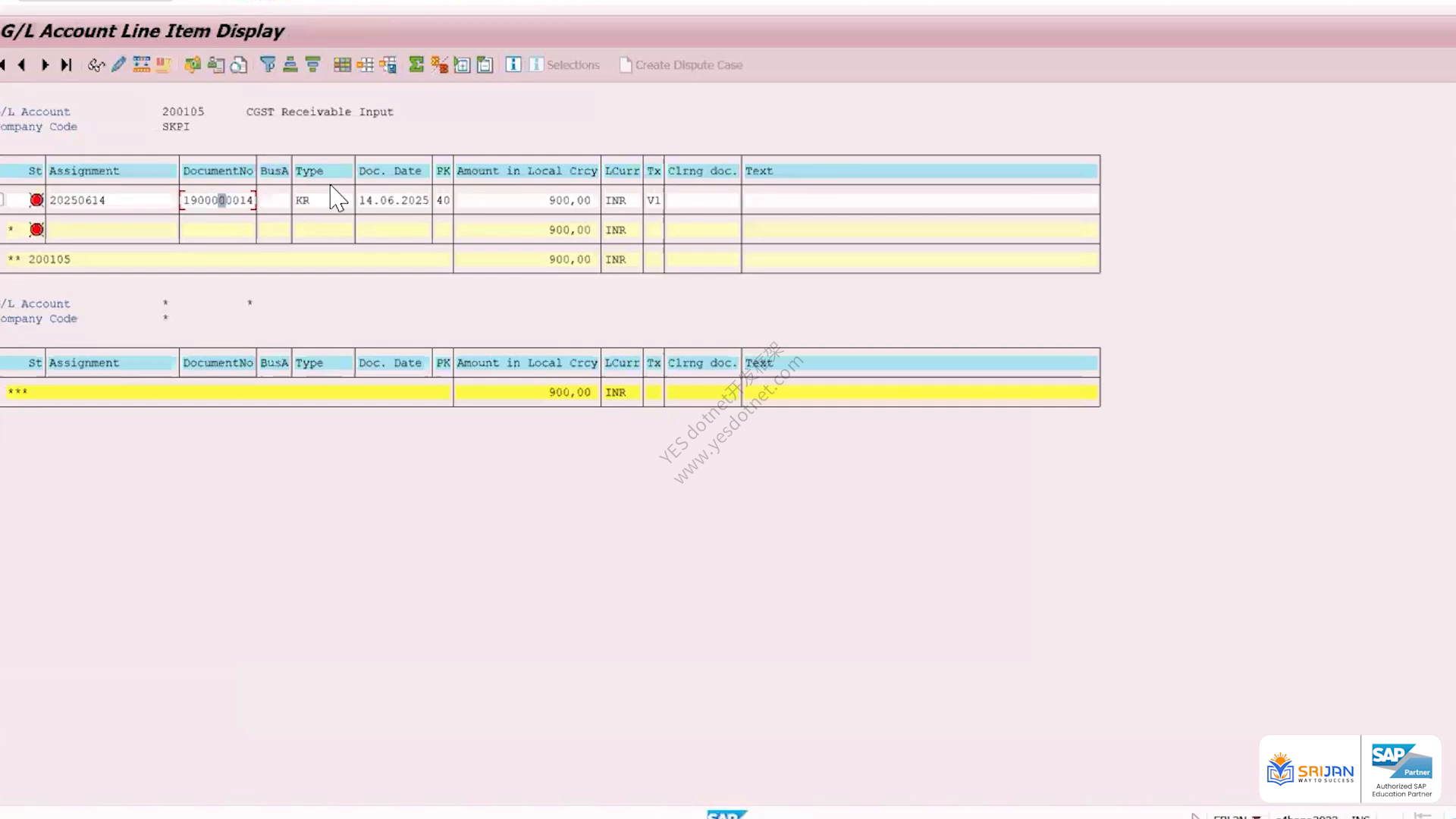Click G/L account number 200105 in header
Image resolution: width=1456 pixels, height=819 pixels.
(183, 111)
